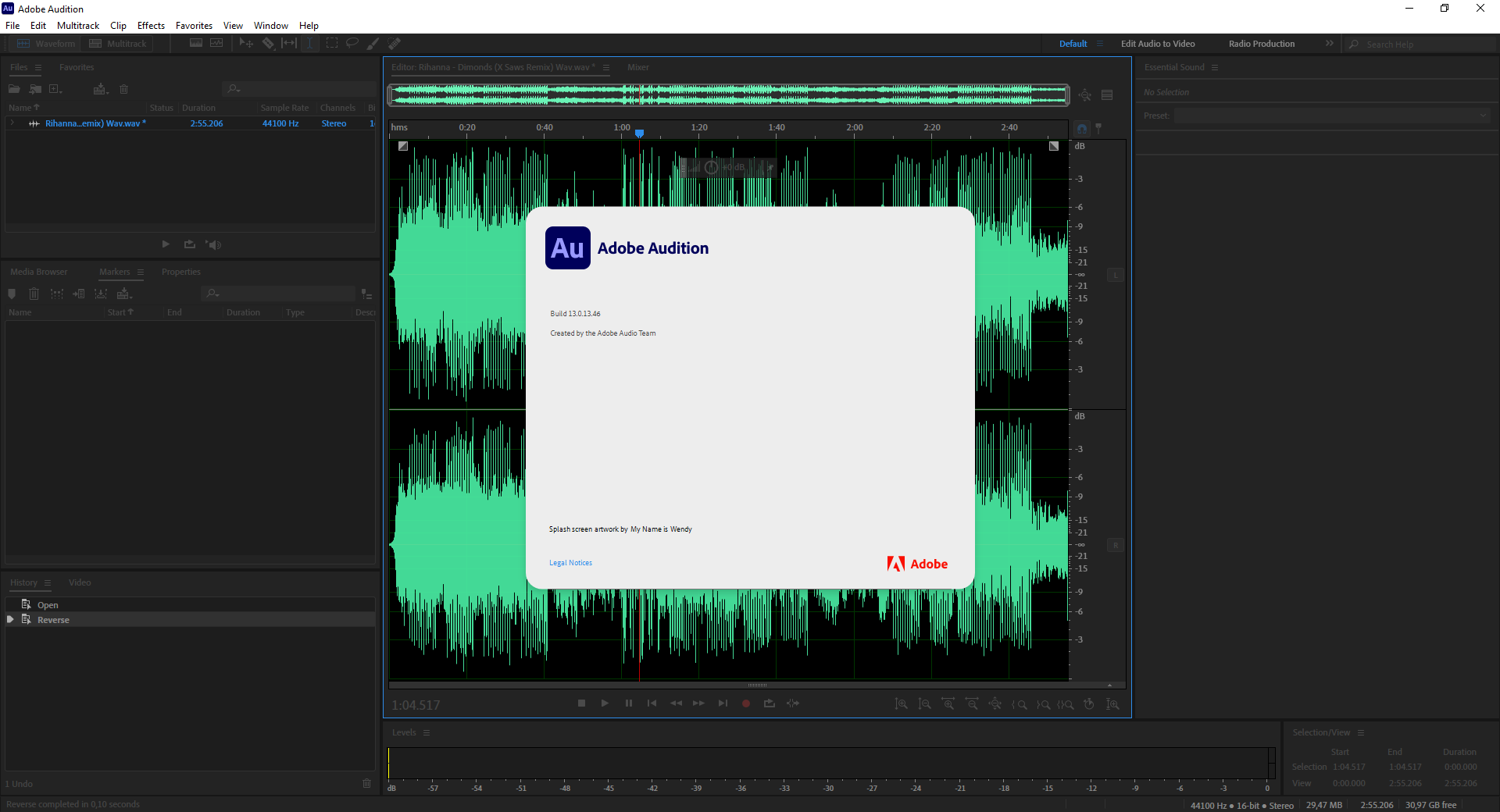Open the Essential Sound panel menu
Image resolution: width=1500 pixels, height=812 pixels.
pos(1215,68)
